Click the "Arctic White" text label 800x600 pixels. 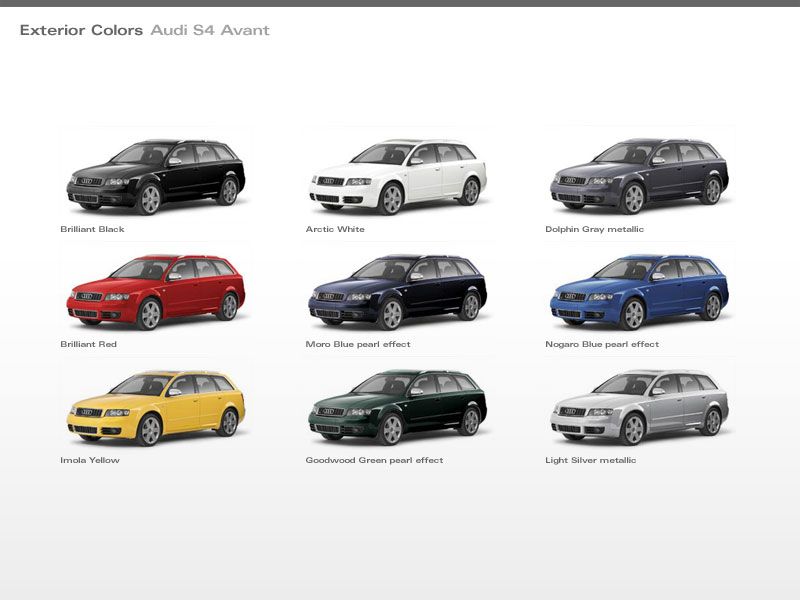click(x=335, y=229)
